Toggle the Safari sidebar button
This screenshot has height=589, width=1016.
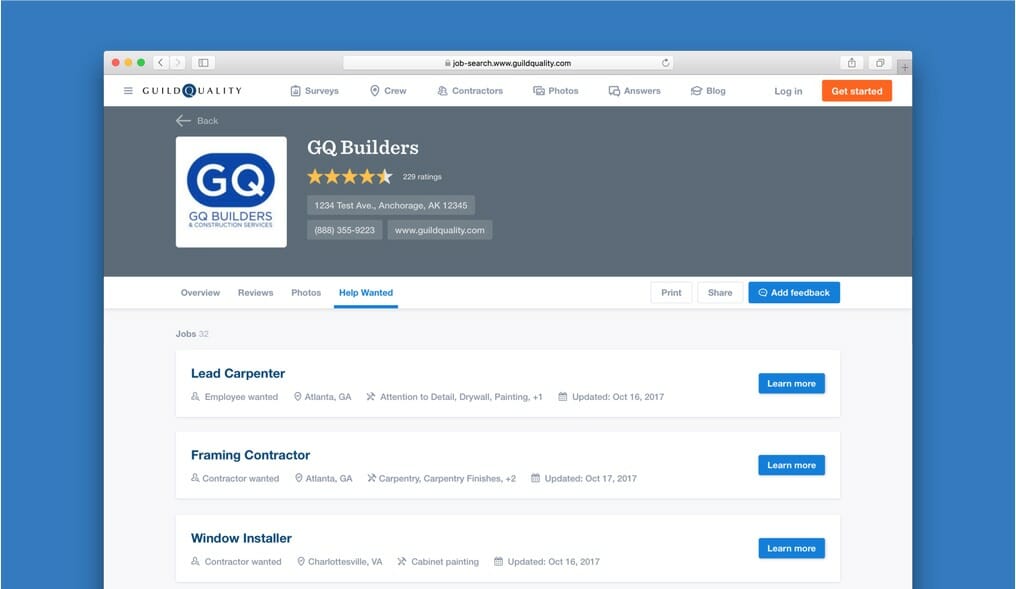[x=203, y=63]
